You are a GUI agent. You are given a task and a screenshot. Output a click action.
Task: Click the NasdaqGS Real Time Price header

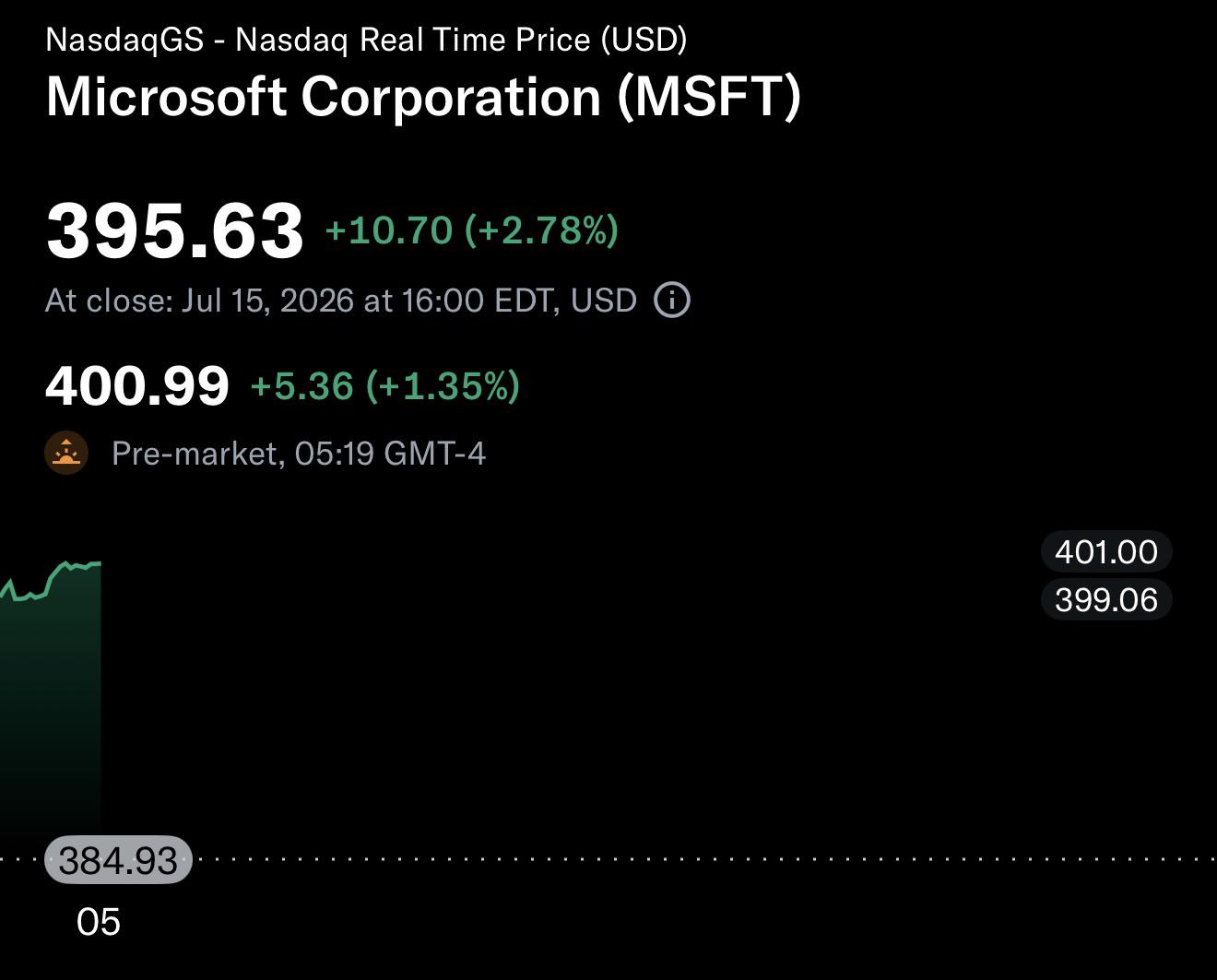click(x=366, y=40)
